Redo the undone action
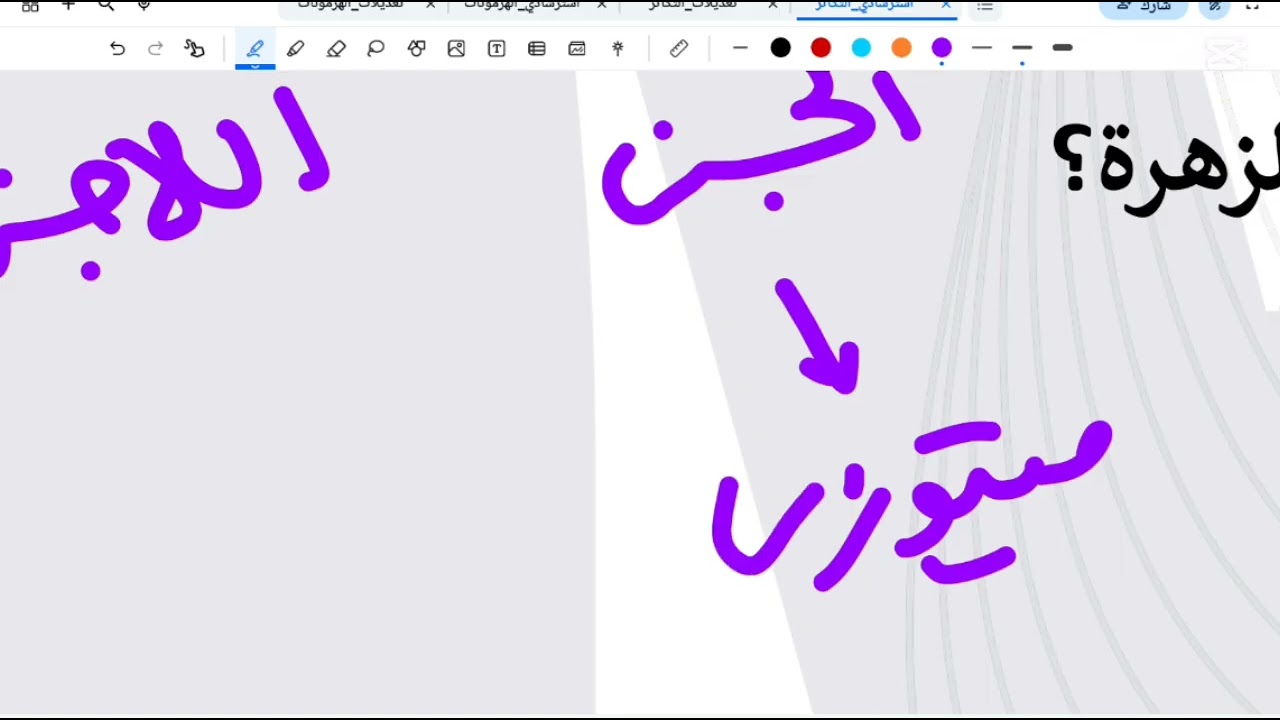The image size is (1280, 720). coord(155,48)
